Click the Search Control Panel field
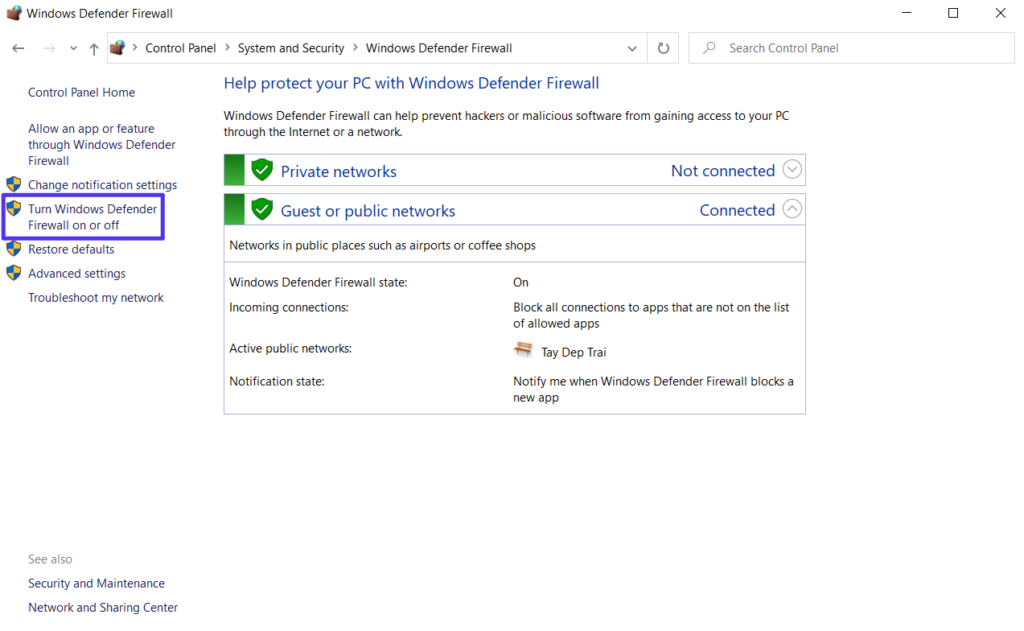 [850, 47]
